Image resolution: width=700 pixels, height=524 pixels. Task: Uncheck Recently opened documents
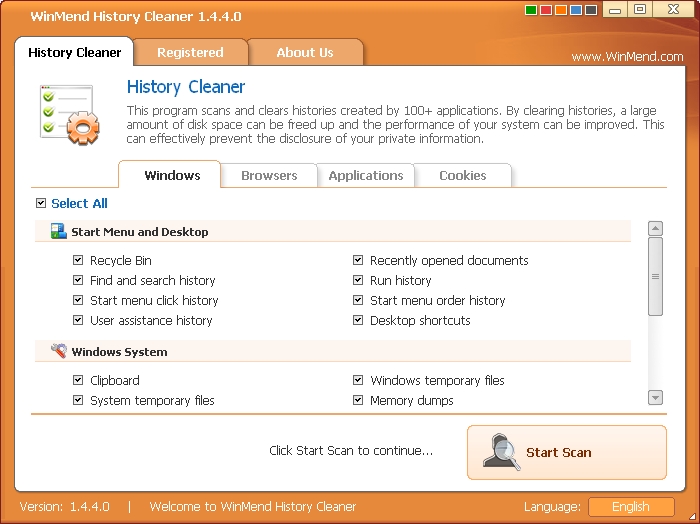click(x=358, y=260)
